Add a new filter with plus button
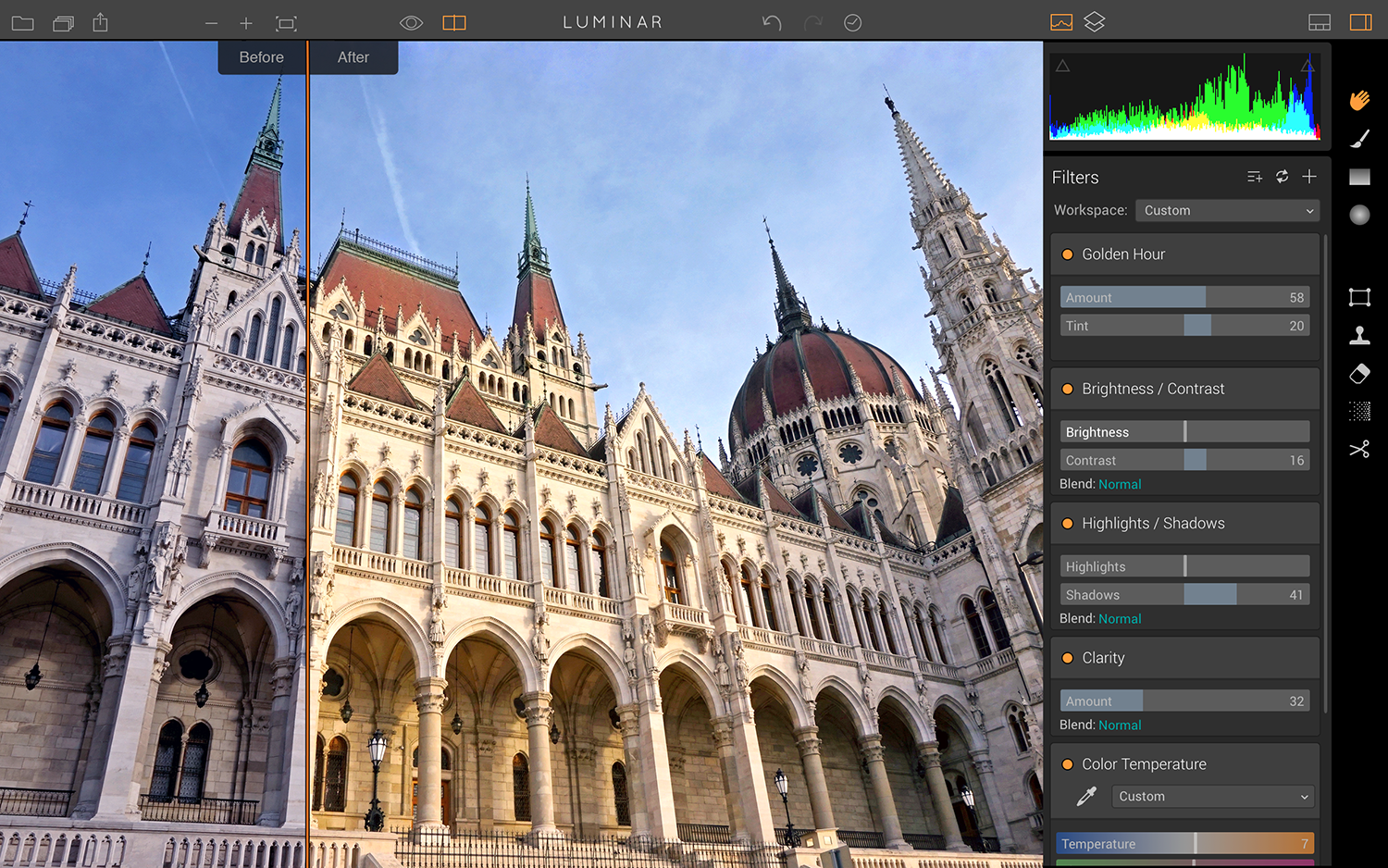Image resolution: width=1388 pixels, height=868 pixels. coord(1309,177)
